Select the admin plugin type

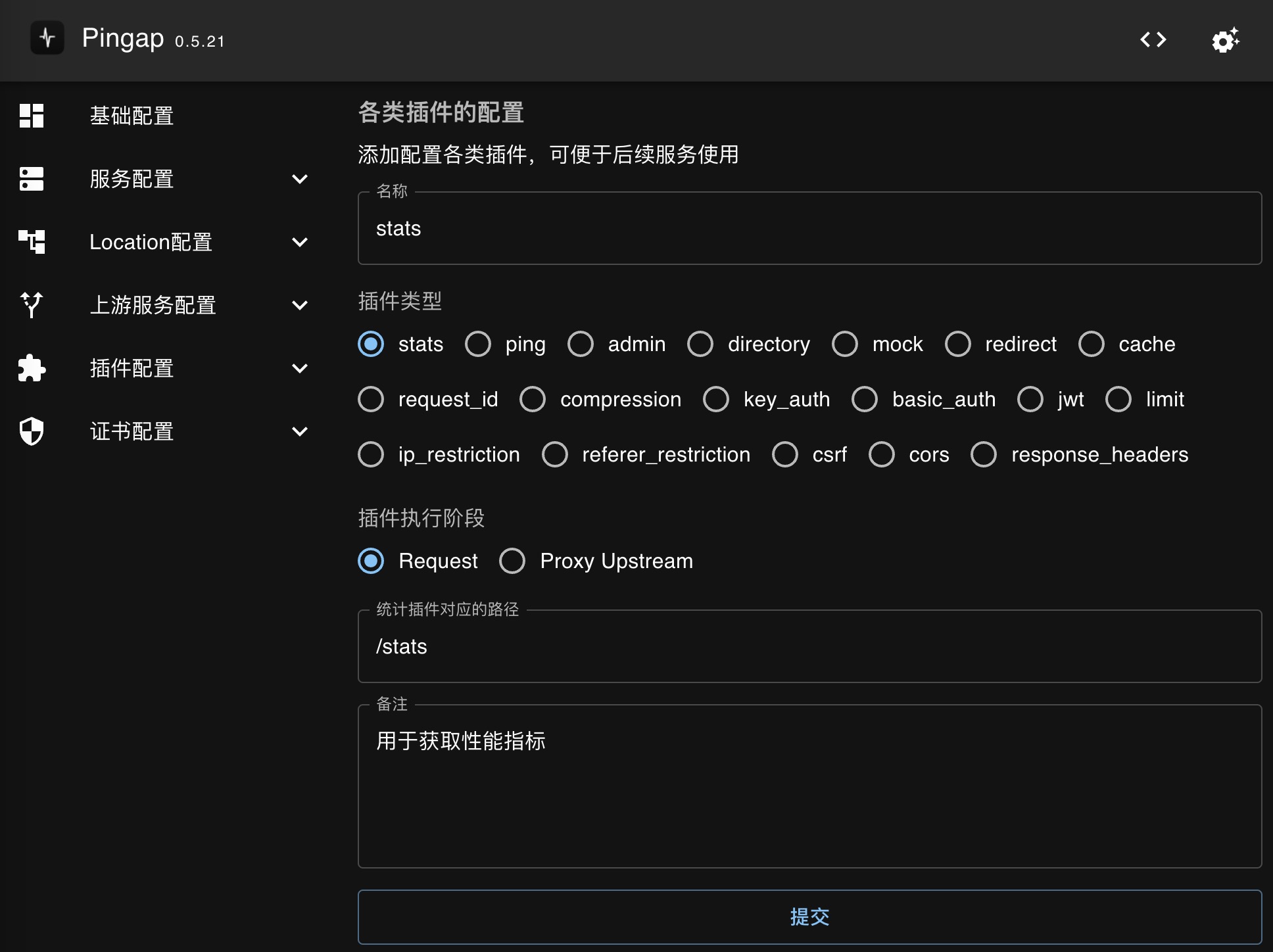pyautogui.click(x=581, y=344)
